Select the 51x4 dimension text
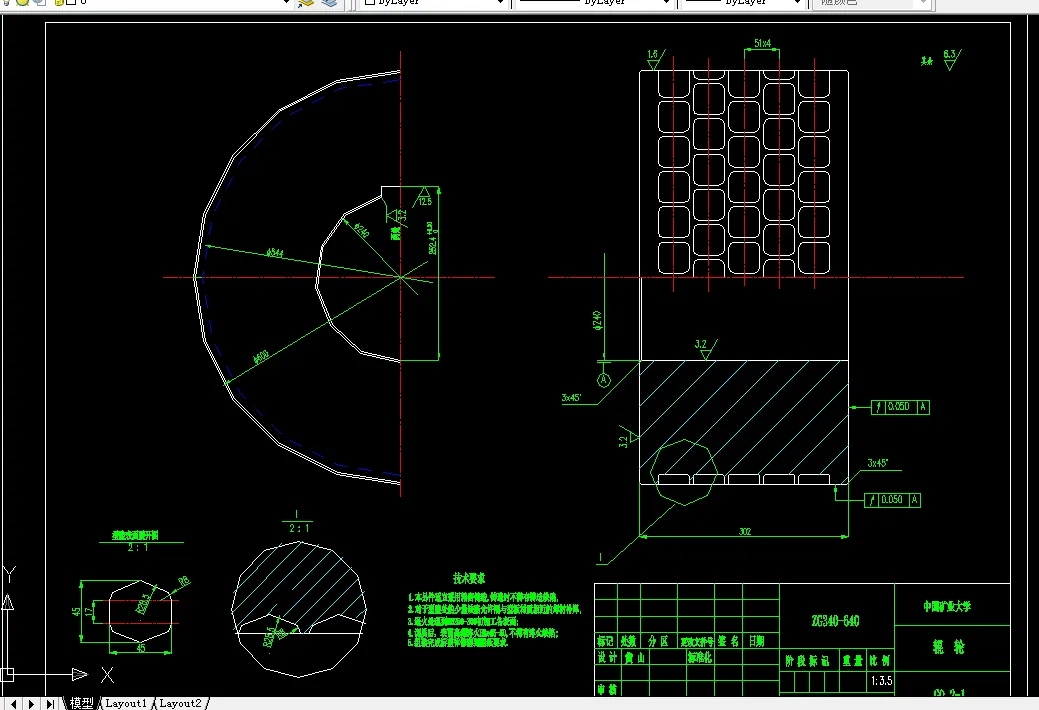 point(762,43)
